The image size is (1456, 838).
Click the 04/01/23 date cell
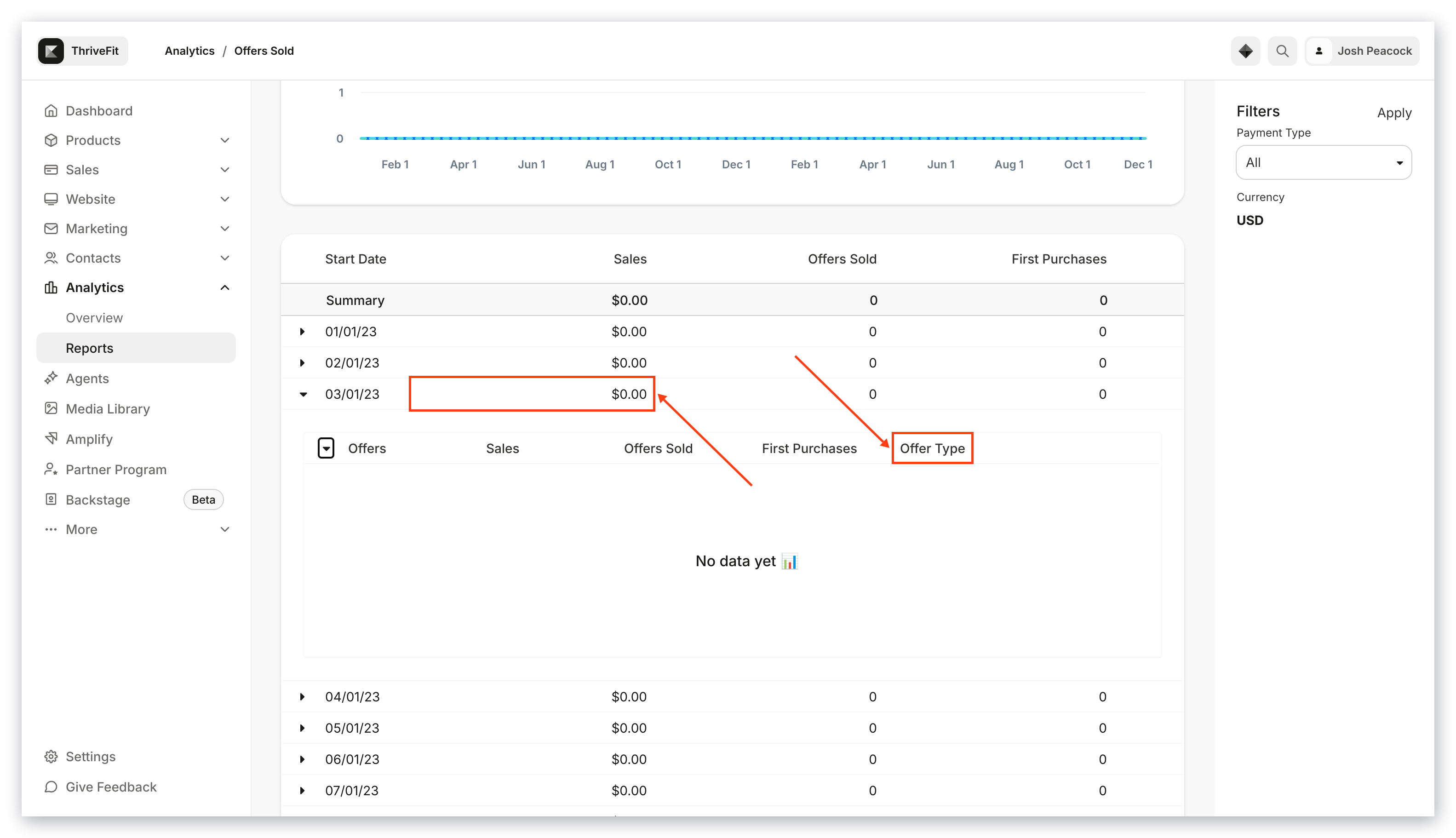(x=352, y=696)
